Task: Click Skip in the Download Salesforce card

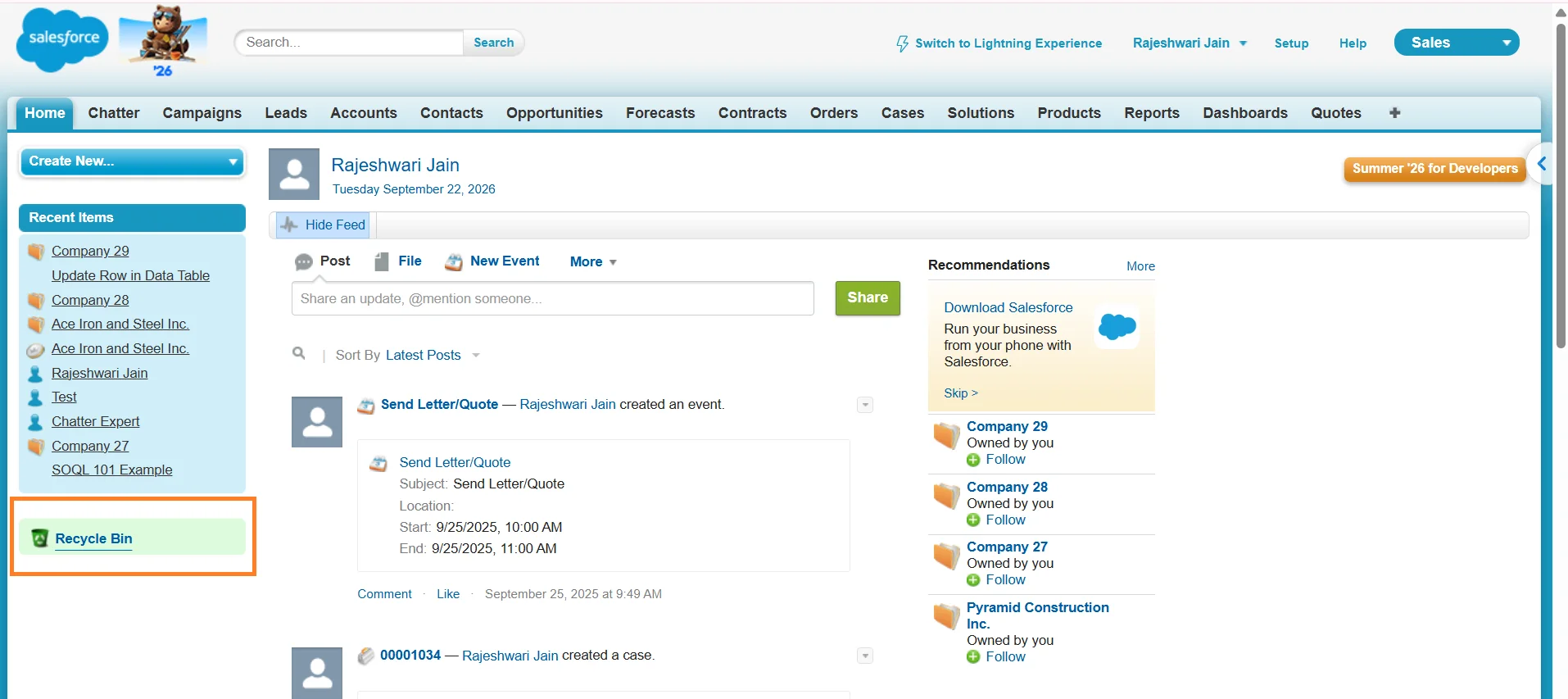Action: [x=961, y=393]
